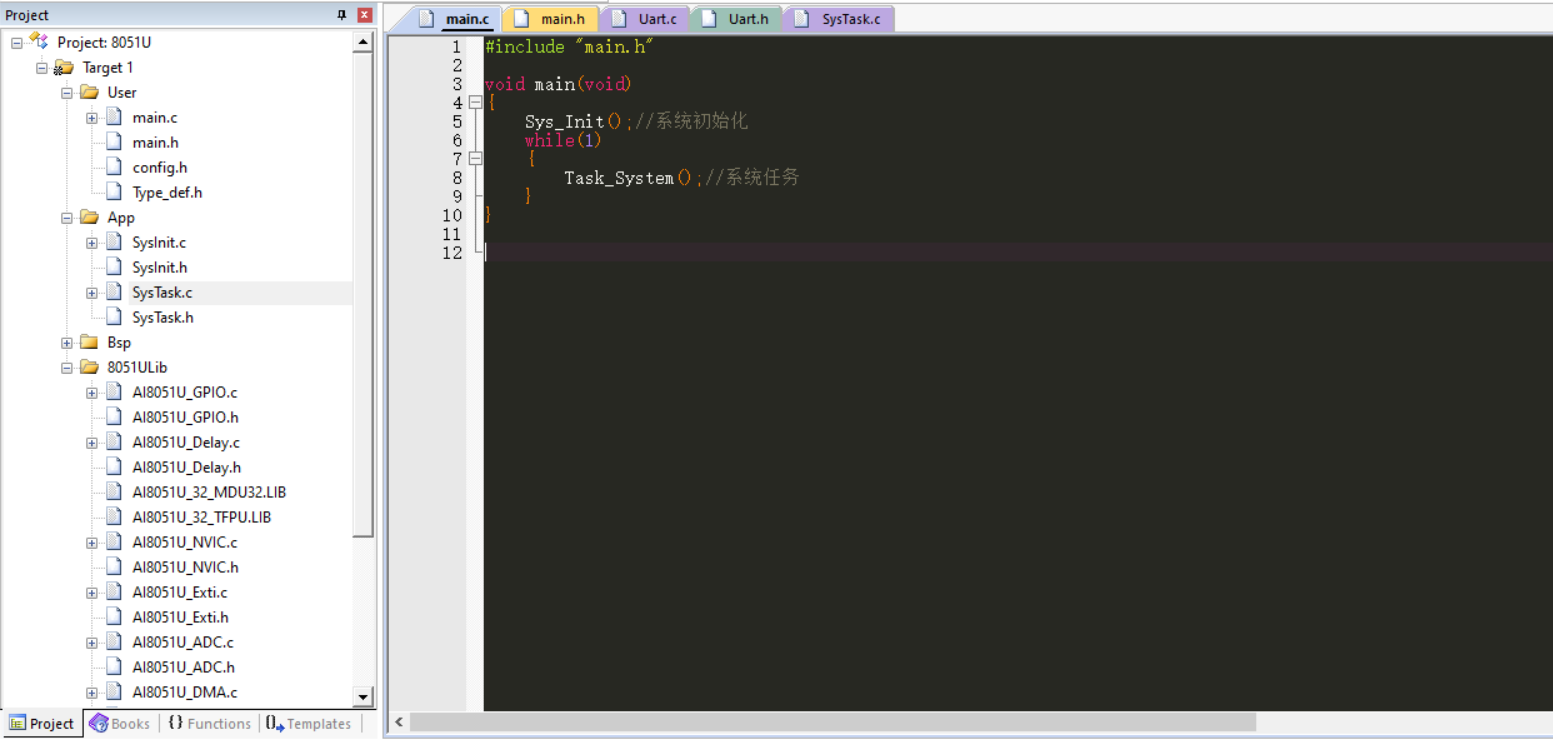Click the editor horizontal scrollbar thumb
The height and width of the screenshot is (743, 1553).
click(x=832, y=722)
